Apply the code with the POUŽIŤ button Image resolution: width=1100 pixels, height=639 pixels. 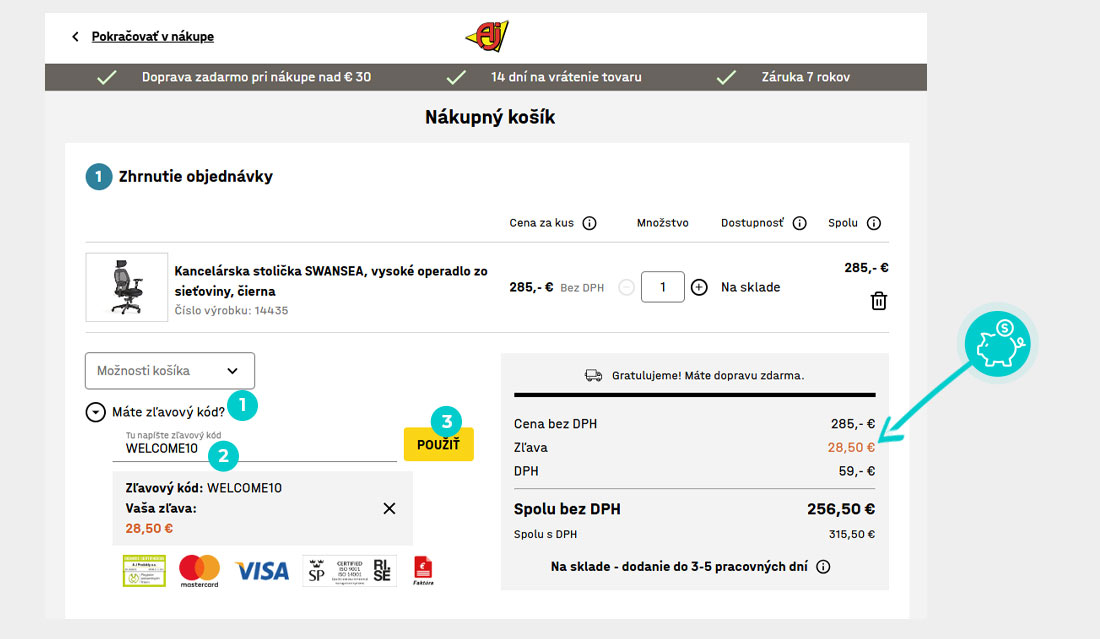pos(438,444)
